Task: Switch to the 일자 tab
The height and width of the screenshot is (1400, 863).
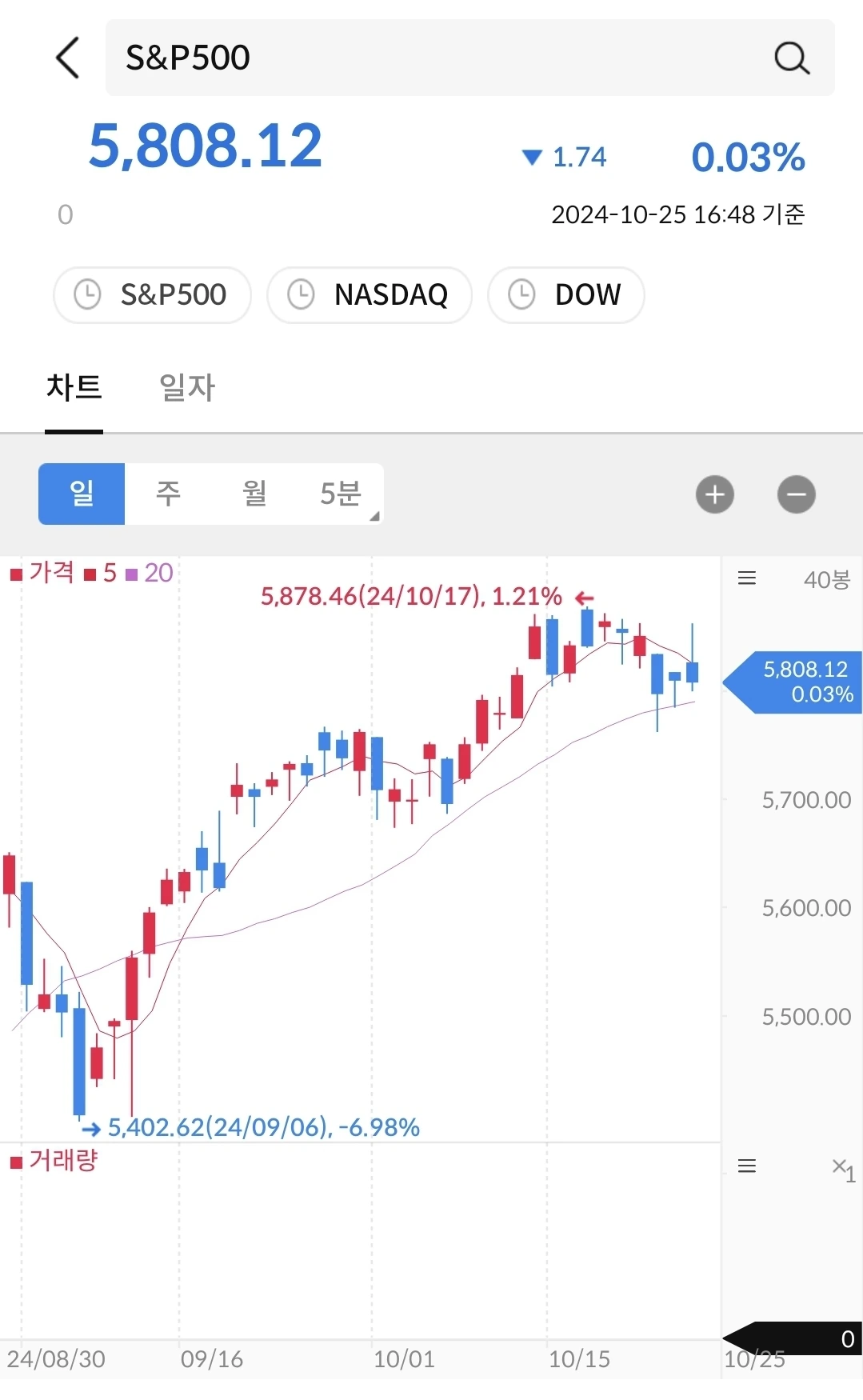Action: 187,388
